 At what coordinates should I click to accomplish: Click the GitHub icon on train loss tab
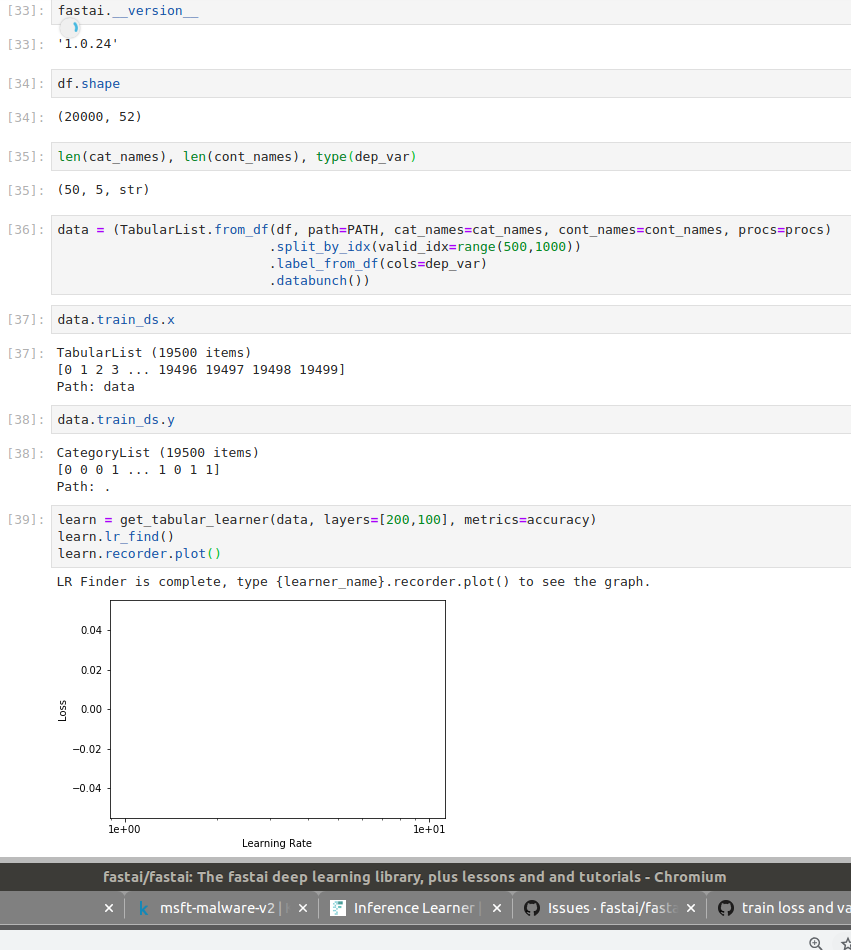(x=725, y=908)
